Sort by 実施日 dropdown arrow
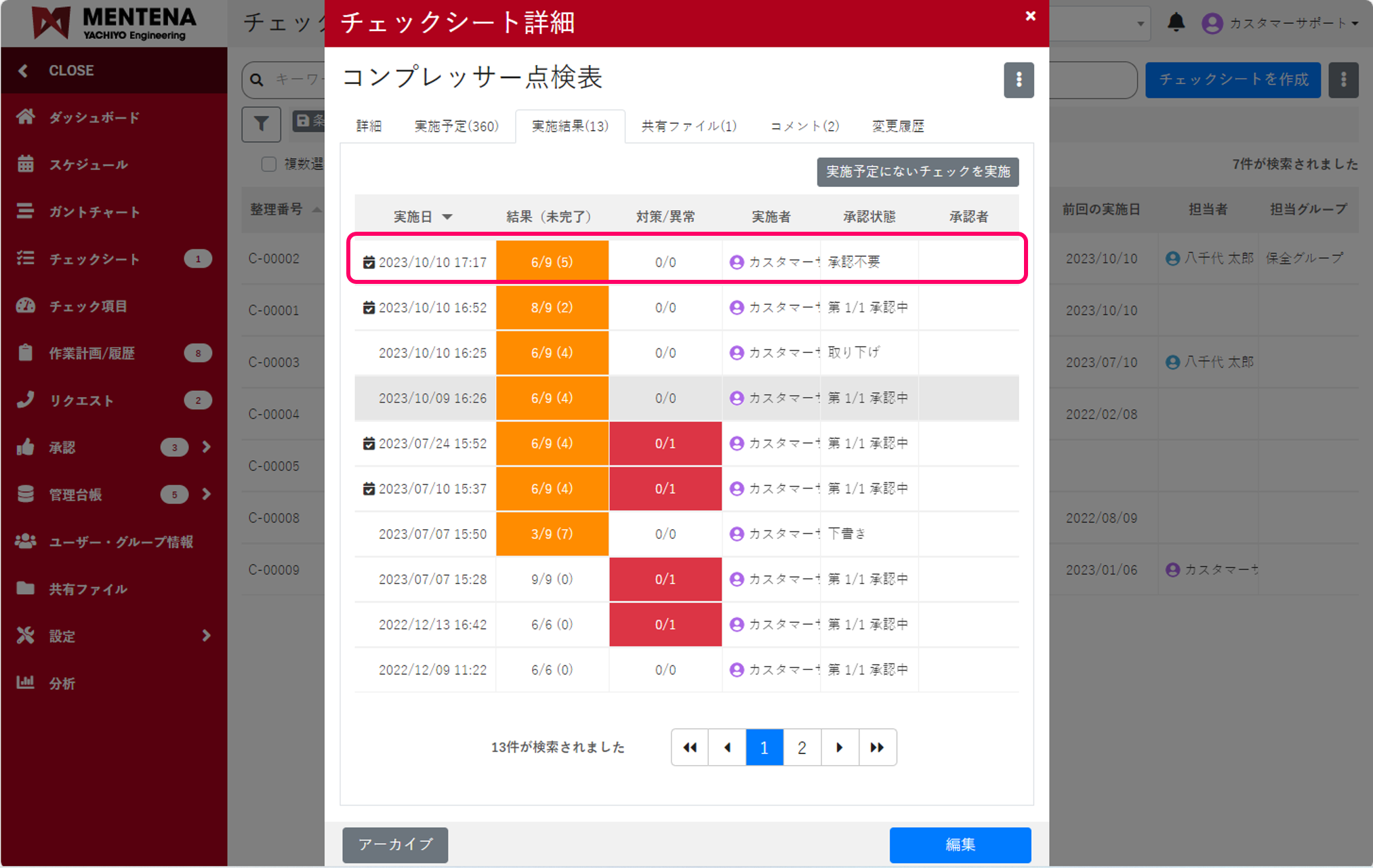The height and width of the screenshot is (868, 1373). (447, 217)
